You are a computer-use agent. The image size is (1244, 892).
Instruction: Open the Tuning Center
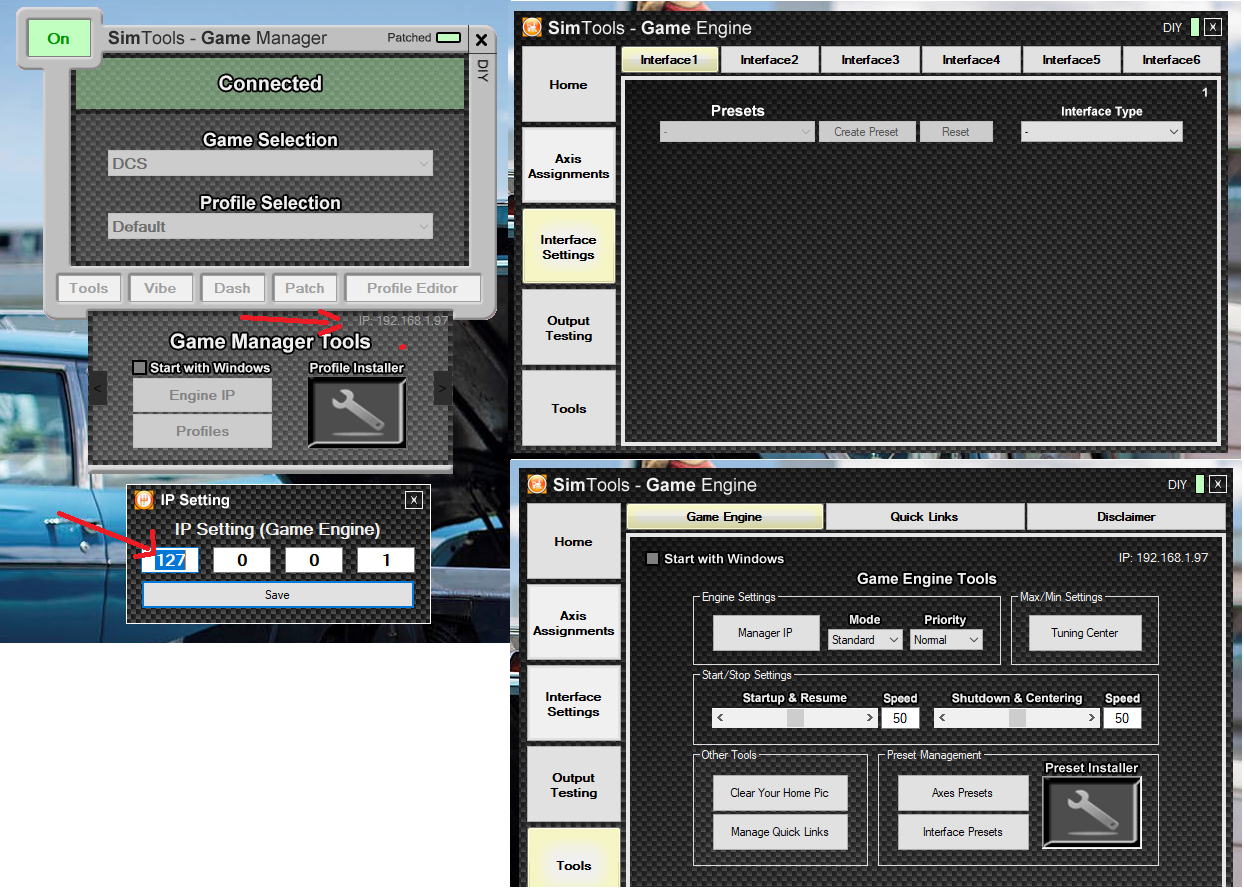point(1084,633)
